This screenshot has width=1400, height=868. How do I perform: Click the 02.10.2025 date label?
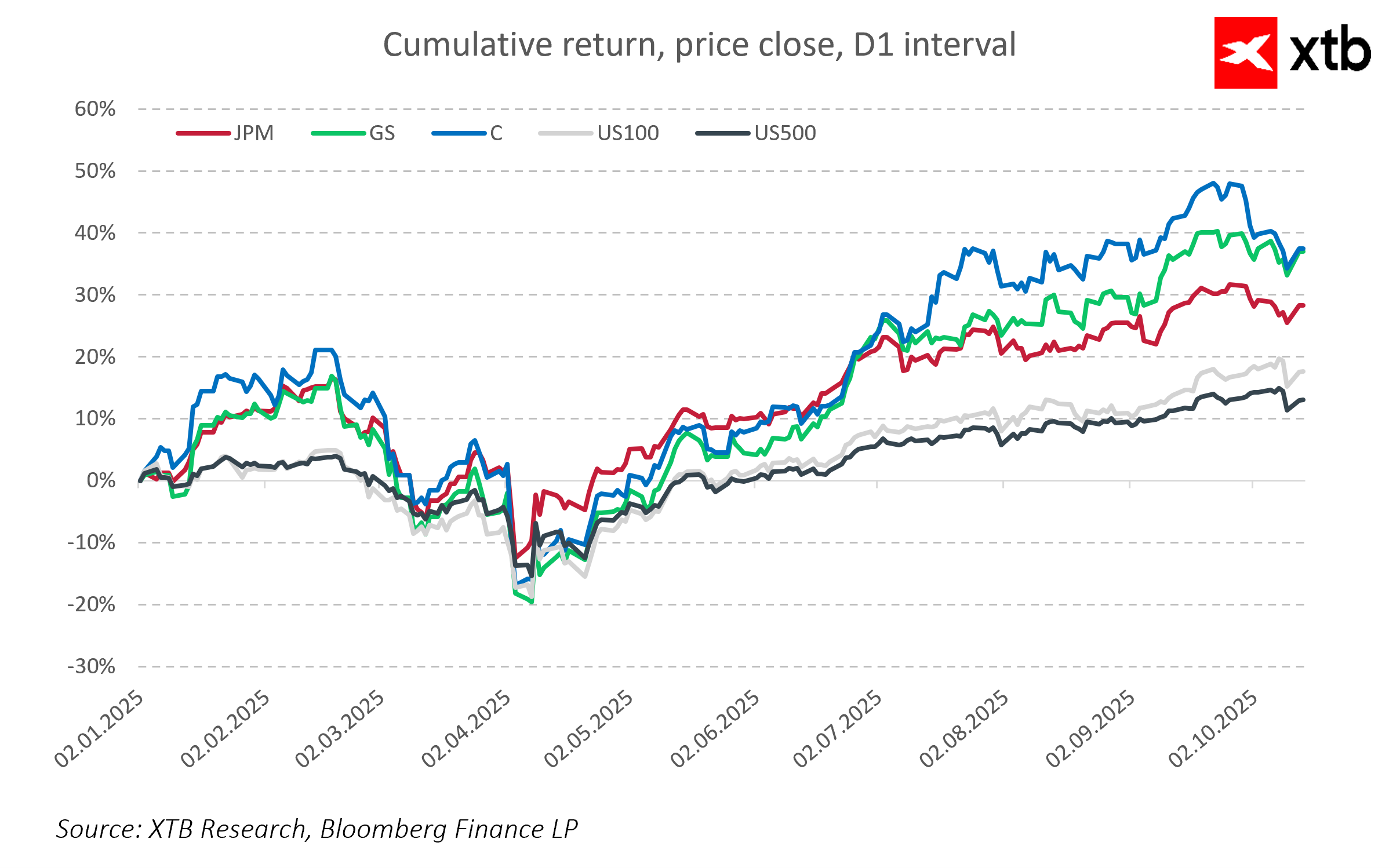[x=1213, y=730]
